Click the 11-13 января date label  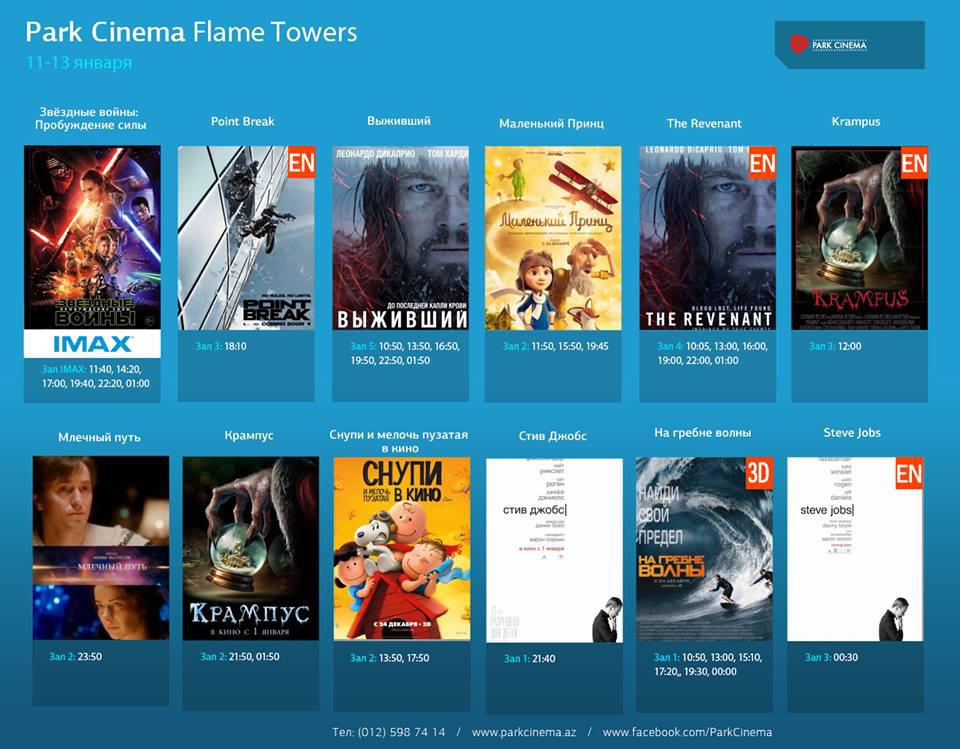[79, 63]
